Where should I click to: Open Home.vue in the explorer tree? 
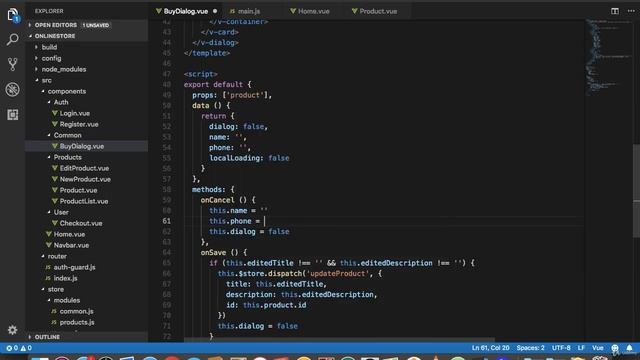tap(87, 234)
